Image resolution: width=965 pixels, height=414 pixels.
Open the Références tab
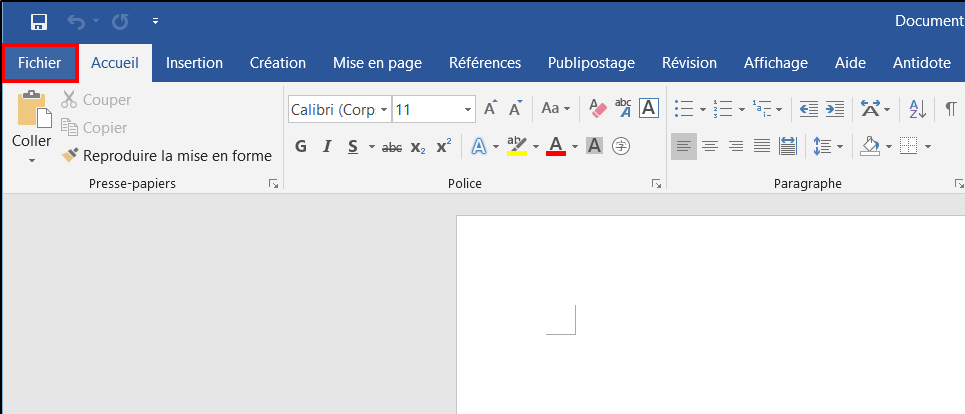(x=485, y=63)
